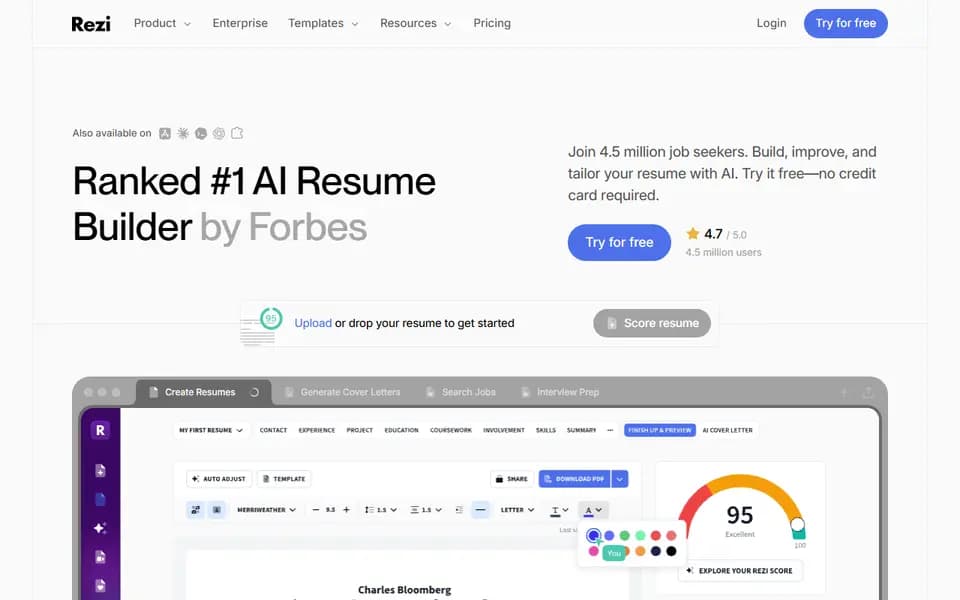Pick the green color swatch
Screen dimensions: 960x600
[624, 536]
